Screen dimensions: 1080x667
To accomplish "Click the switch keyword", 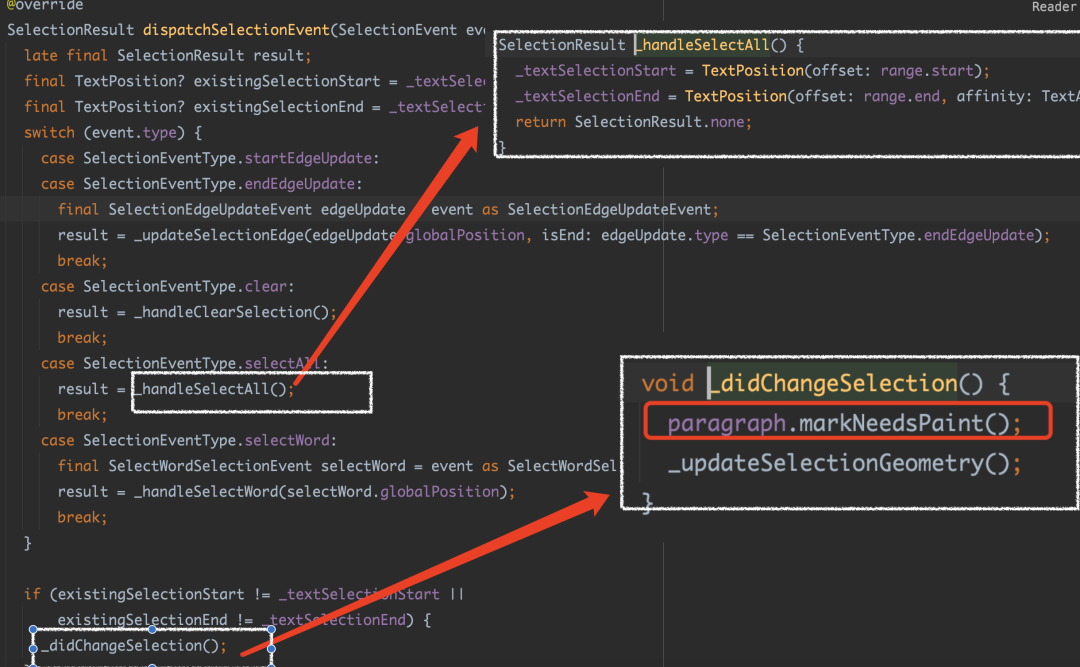I will [49, 133].
